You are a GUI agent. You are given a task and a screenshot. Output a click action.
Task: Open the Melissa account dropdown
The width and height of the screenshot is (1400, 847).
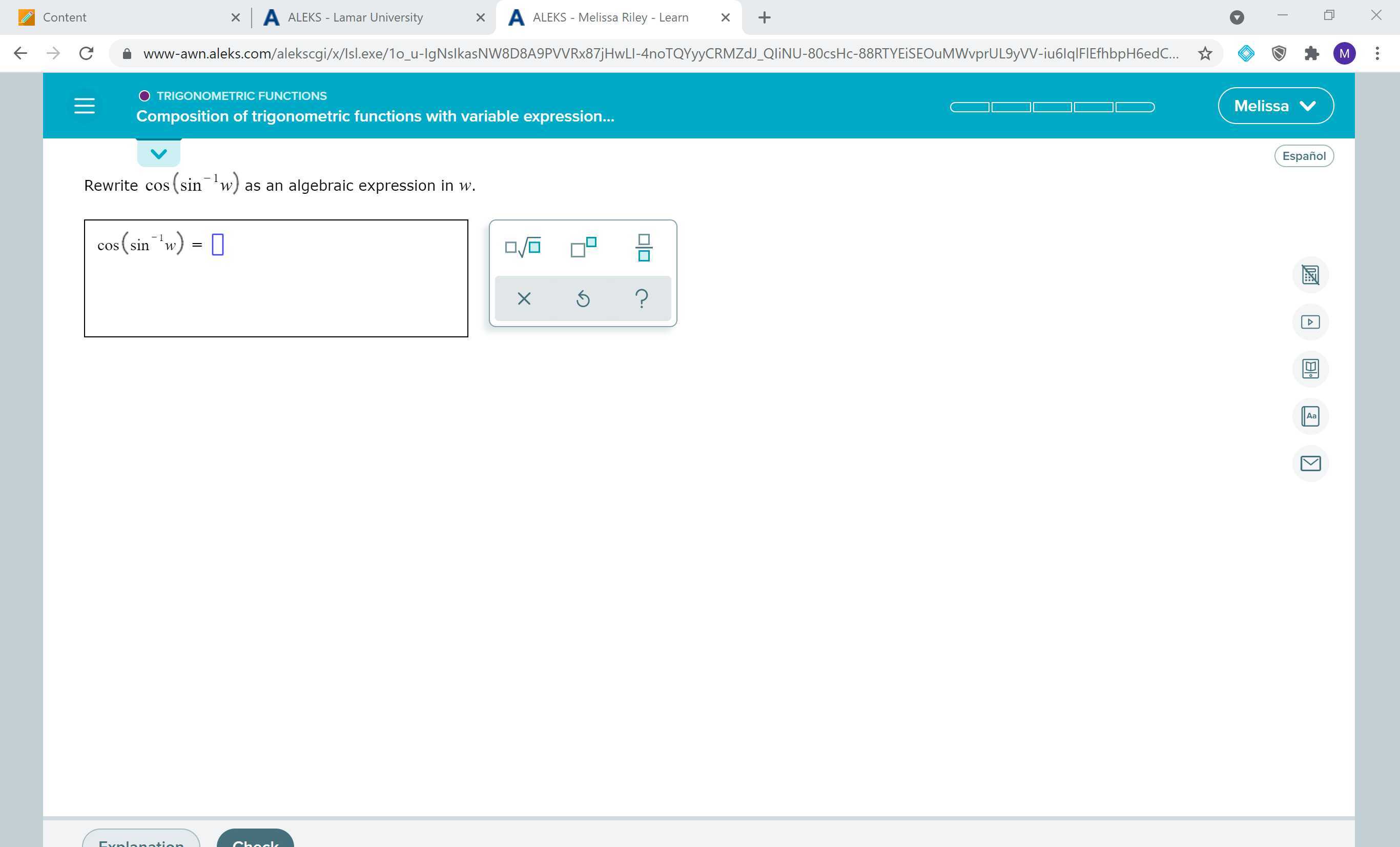coord(1275,105)
